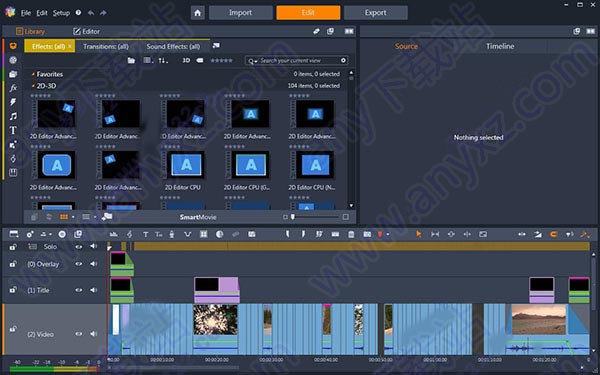Click the Undo arrow
This screenshot has height=375, width=600.
91,13
